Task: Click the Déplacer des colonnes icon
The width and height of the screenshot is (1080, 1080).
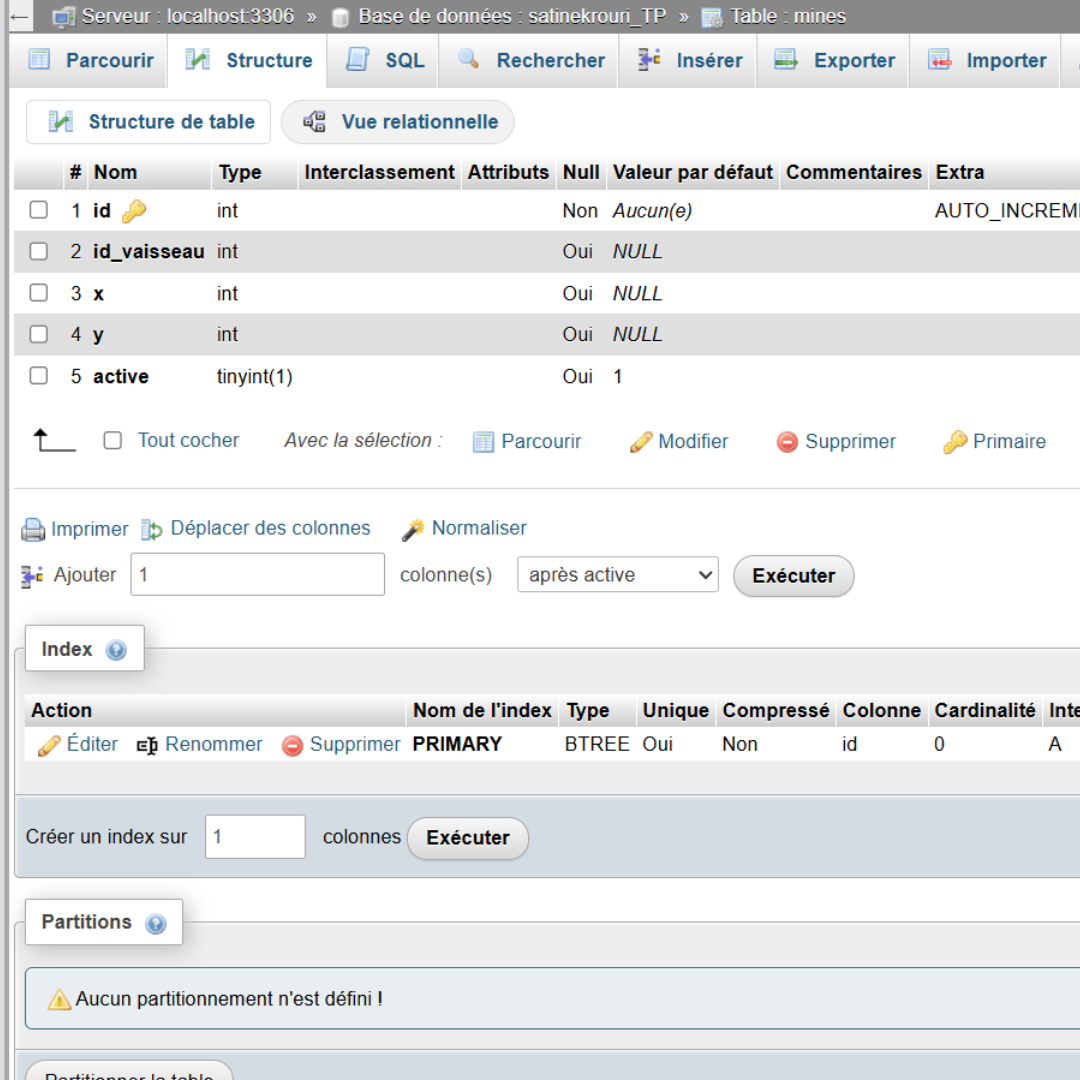Action: (x=152, y=530)
